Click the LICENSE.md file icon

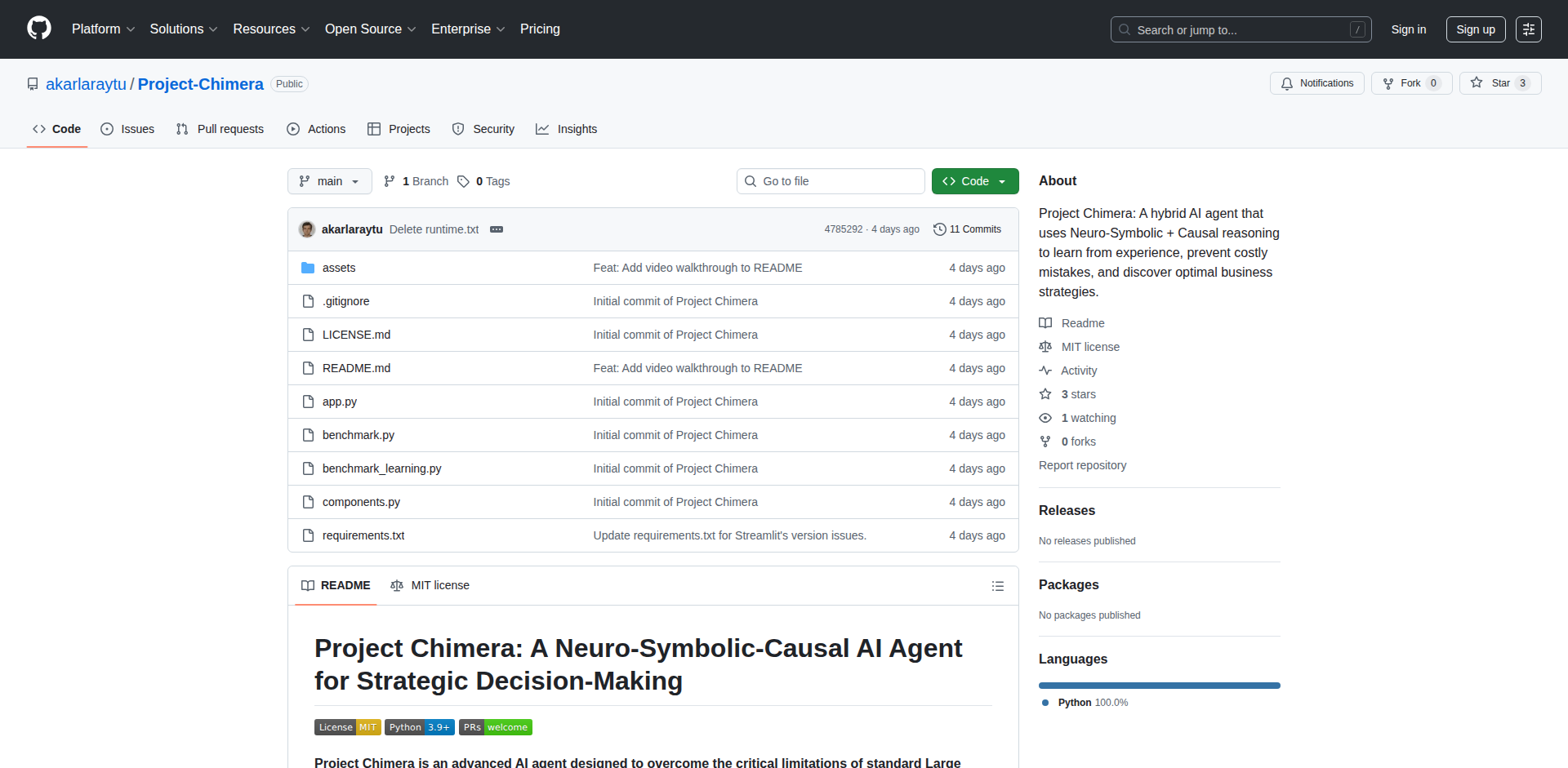pos(308,335)
